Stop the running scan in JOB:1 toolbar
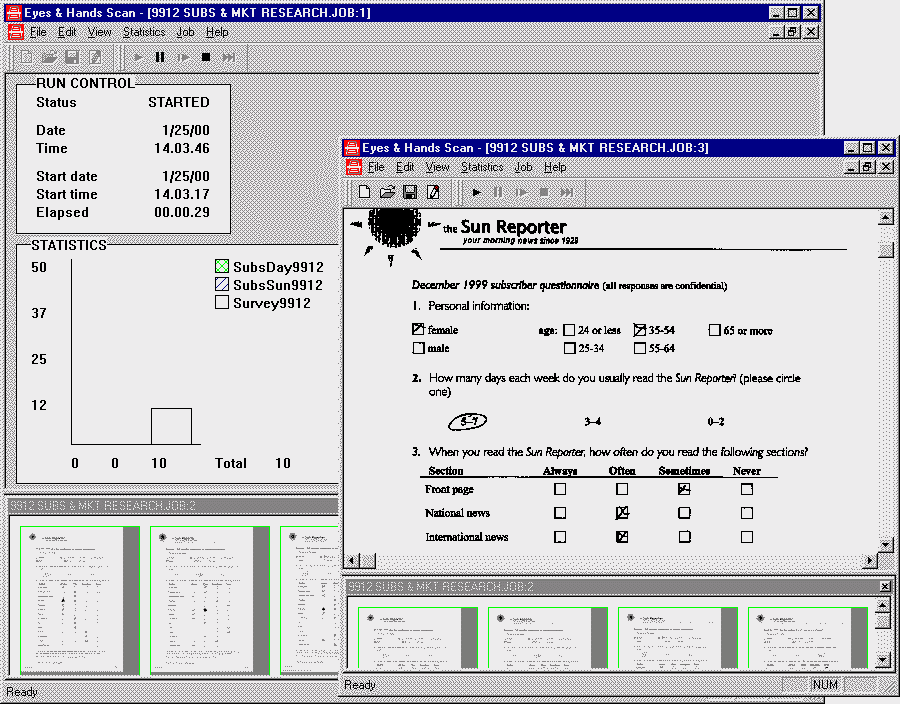 point(205,57)
